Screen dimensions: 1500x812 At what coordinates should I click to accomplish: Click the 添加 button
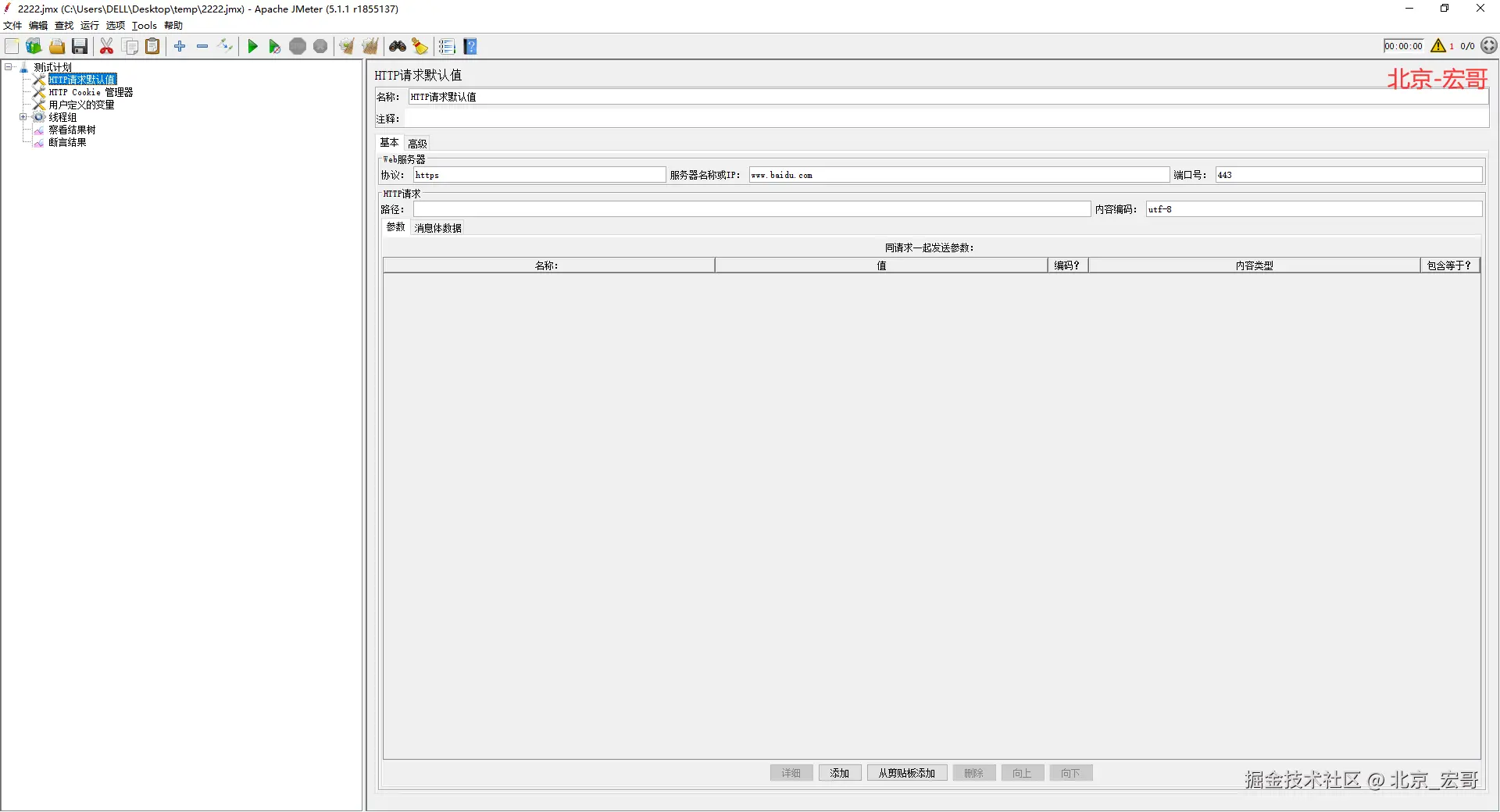[840, 773]
